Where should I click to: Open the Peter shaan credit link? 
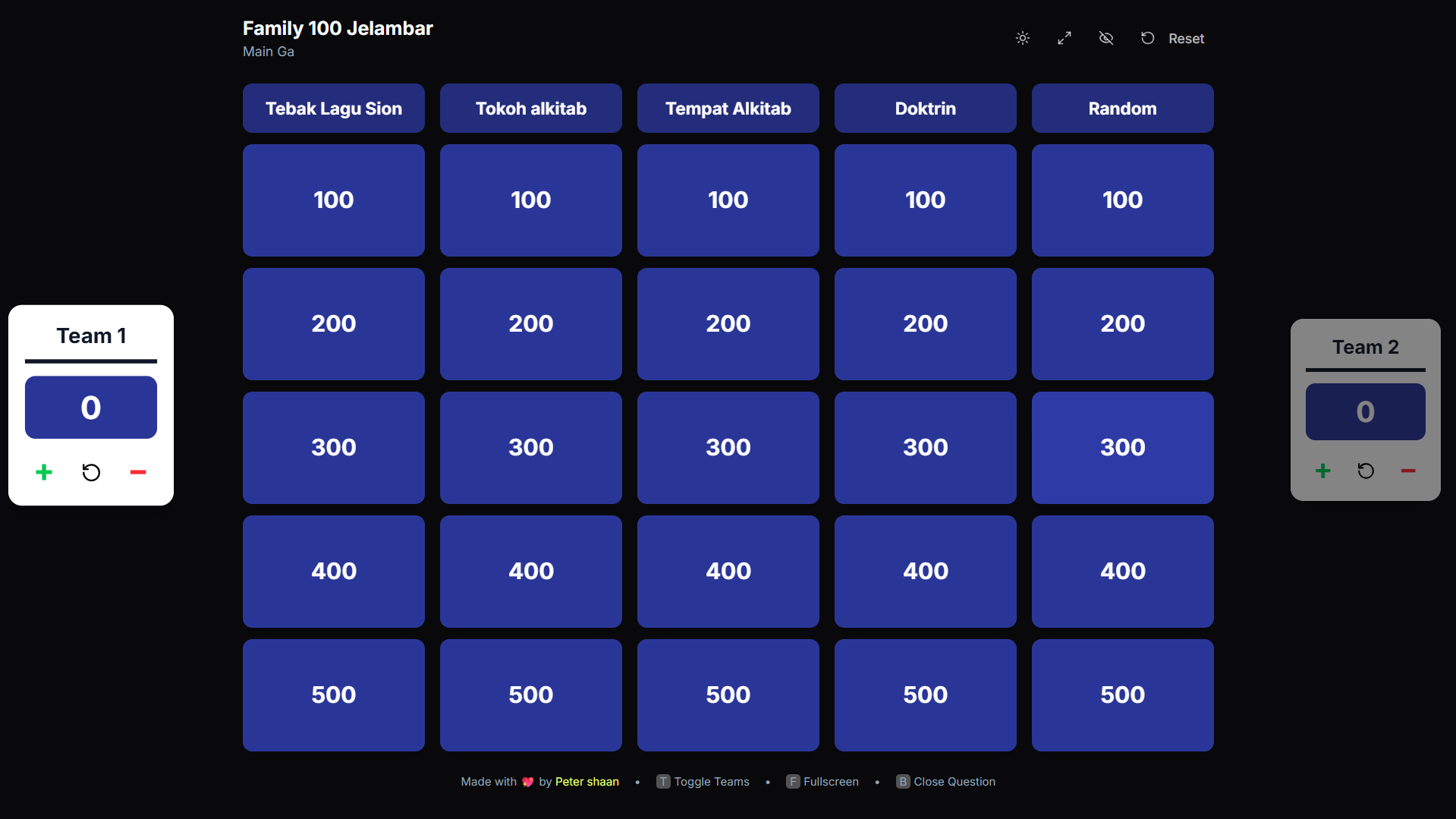coord(586,782)
